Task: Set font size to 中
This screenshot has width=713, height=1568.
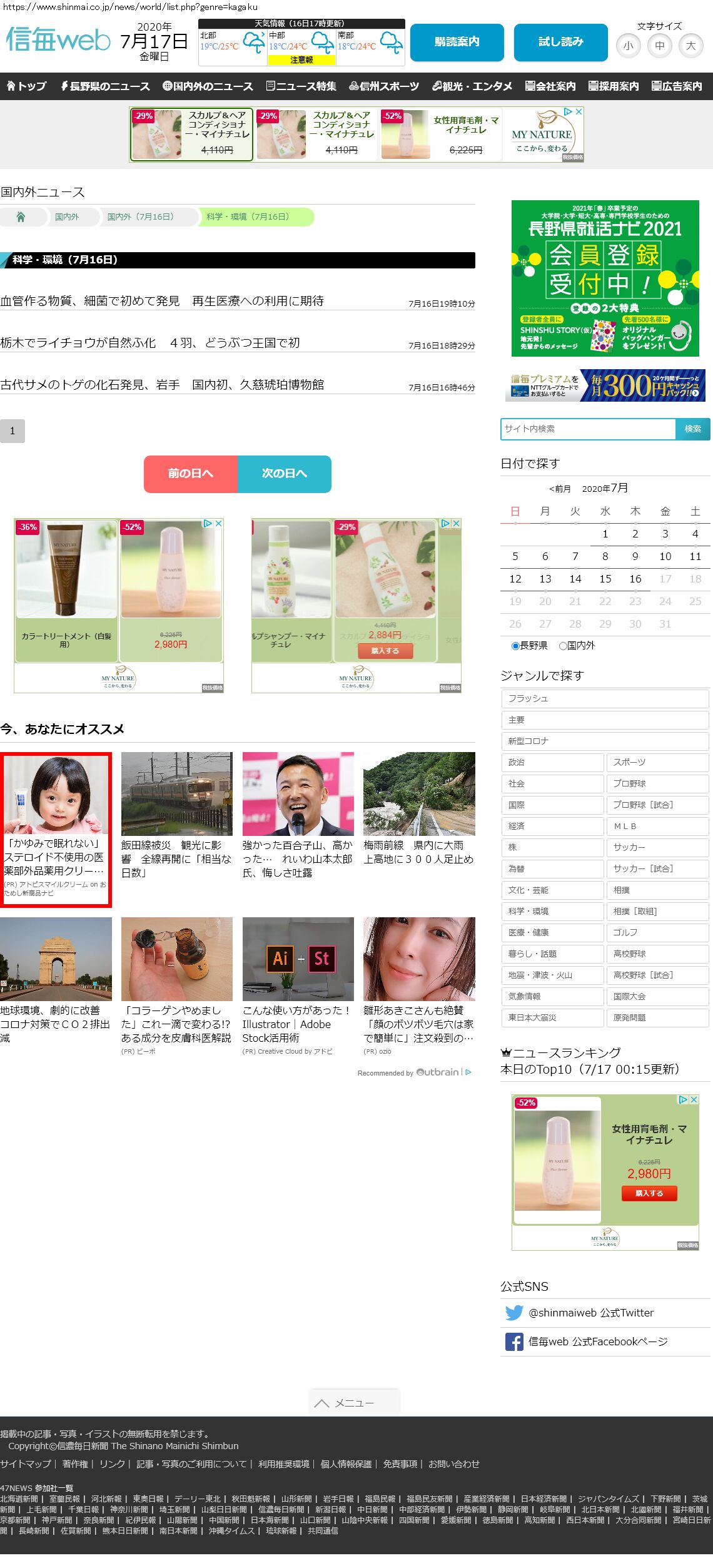Action: (x=659, y=46)
